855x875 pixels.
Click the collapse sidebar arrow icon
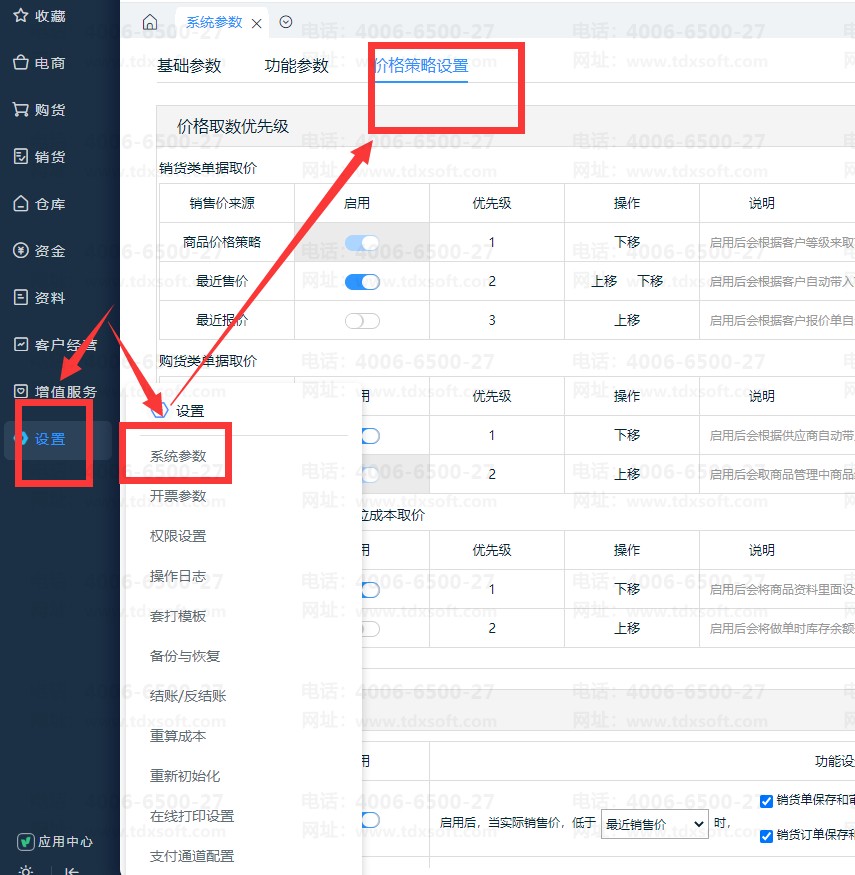click(72, 870)
